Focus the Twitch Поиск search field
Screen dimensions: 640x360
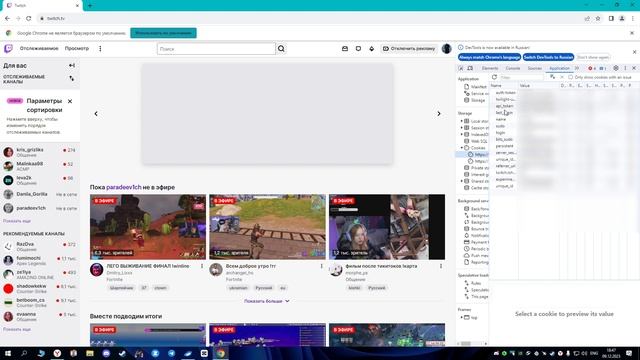[216, 49]
